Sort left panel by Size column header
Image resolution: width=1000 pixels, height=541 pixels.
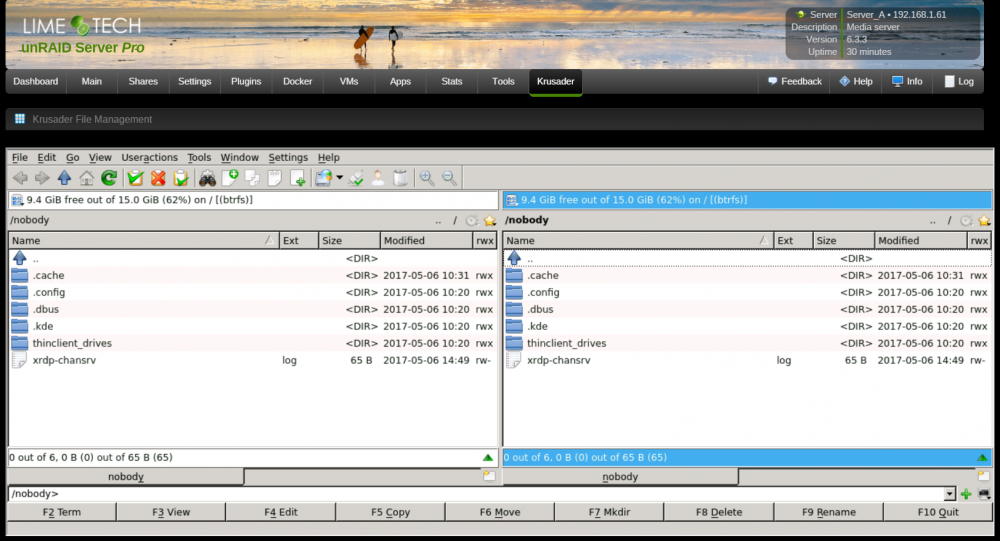349,241
